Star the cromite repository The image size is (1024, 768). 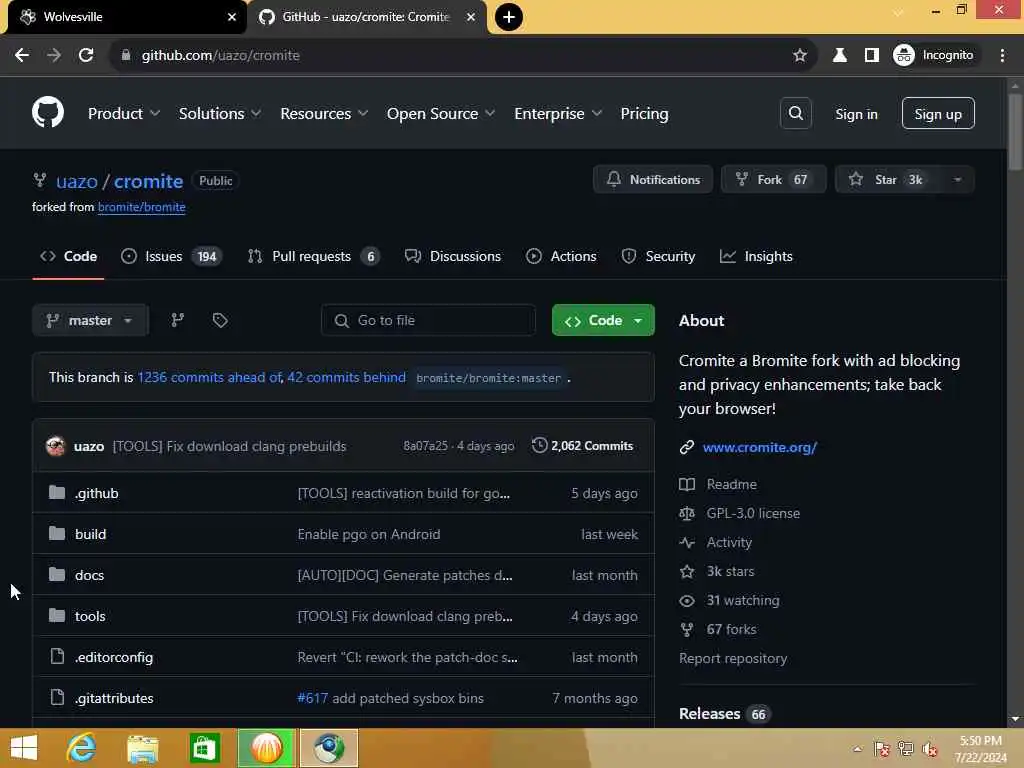coord(888,180)
